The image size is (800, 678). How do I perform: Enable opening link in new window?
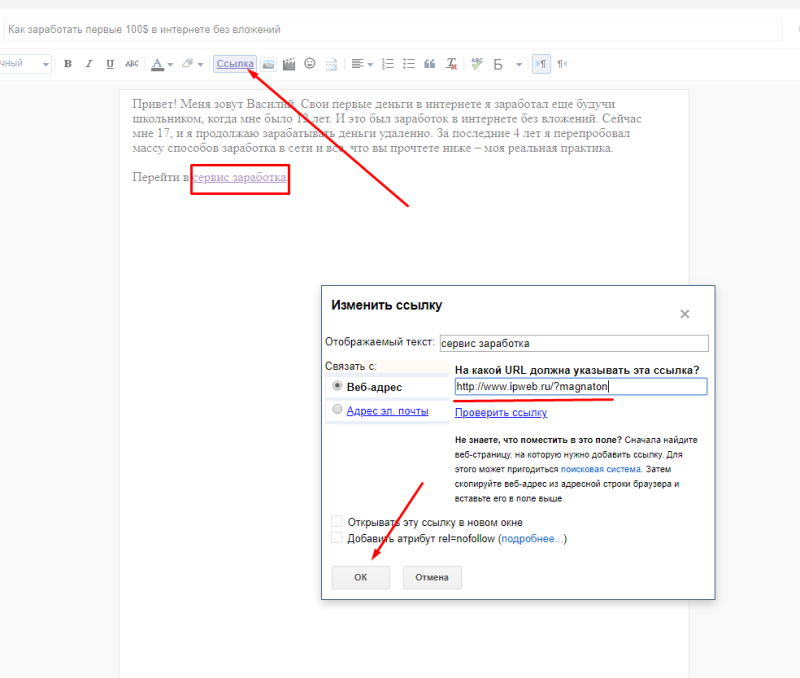coord(337,522)
